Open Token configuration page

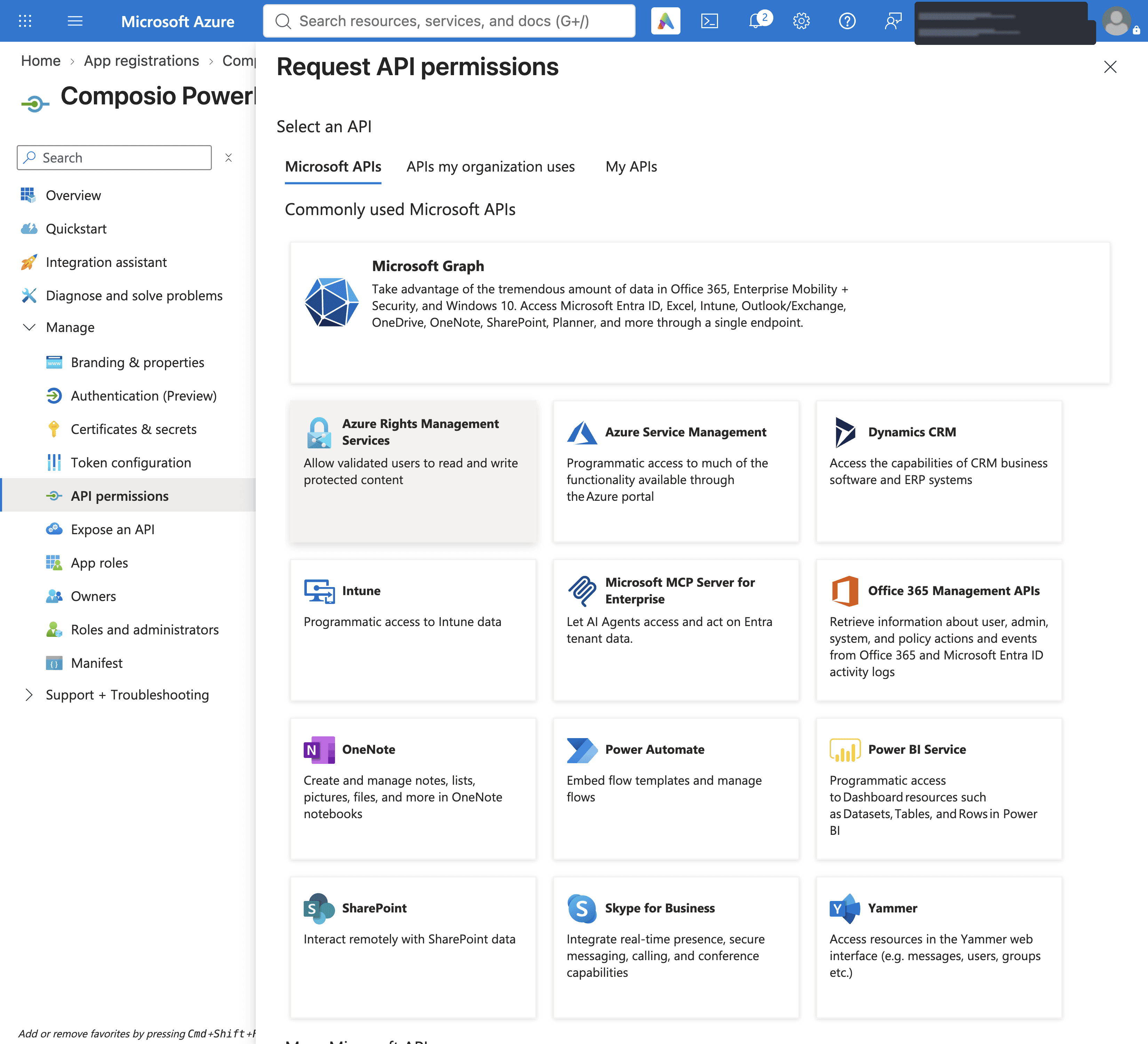pos(130,463)
